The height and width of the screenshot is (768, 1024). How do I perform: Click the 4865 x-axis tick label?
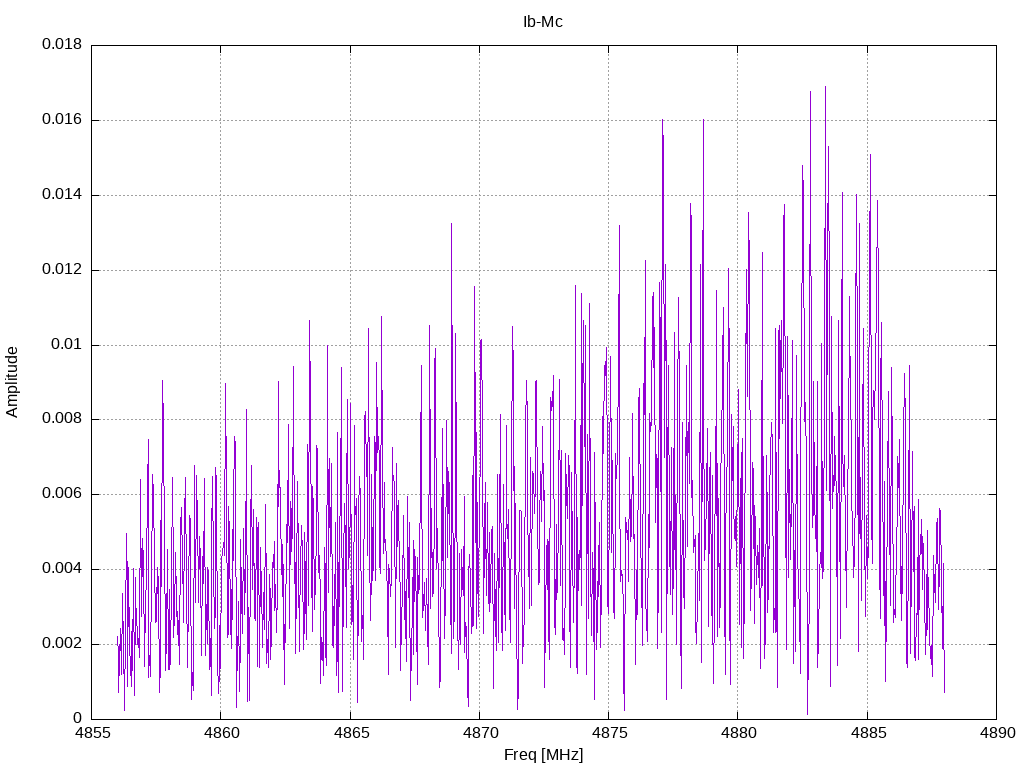click(x=351, y=733)
